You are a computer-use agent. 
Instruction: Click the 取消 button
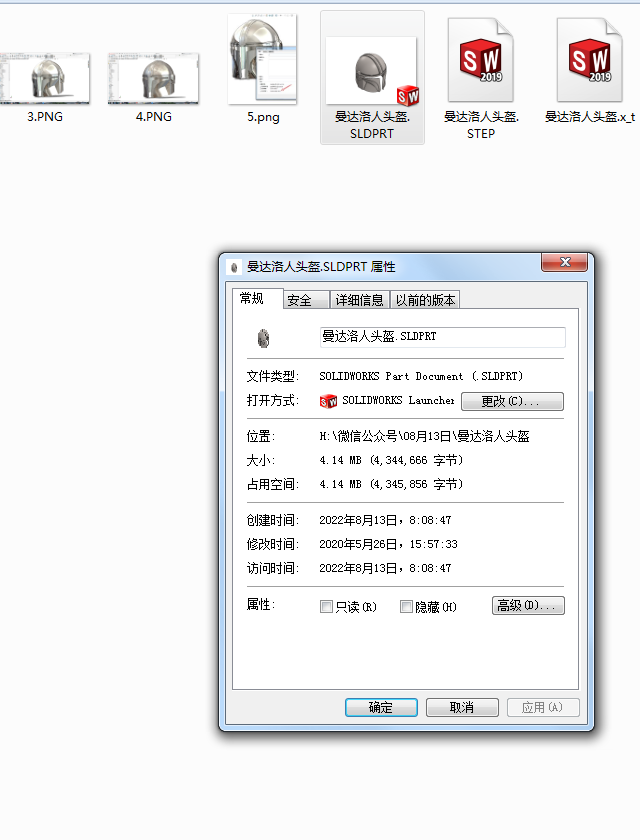(462, 707)
